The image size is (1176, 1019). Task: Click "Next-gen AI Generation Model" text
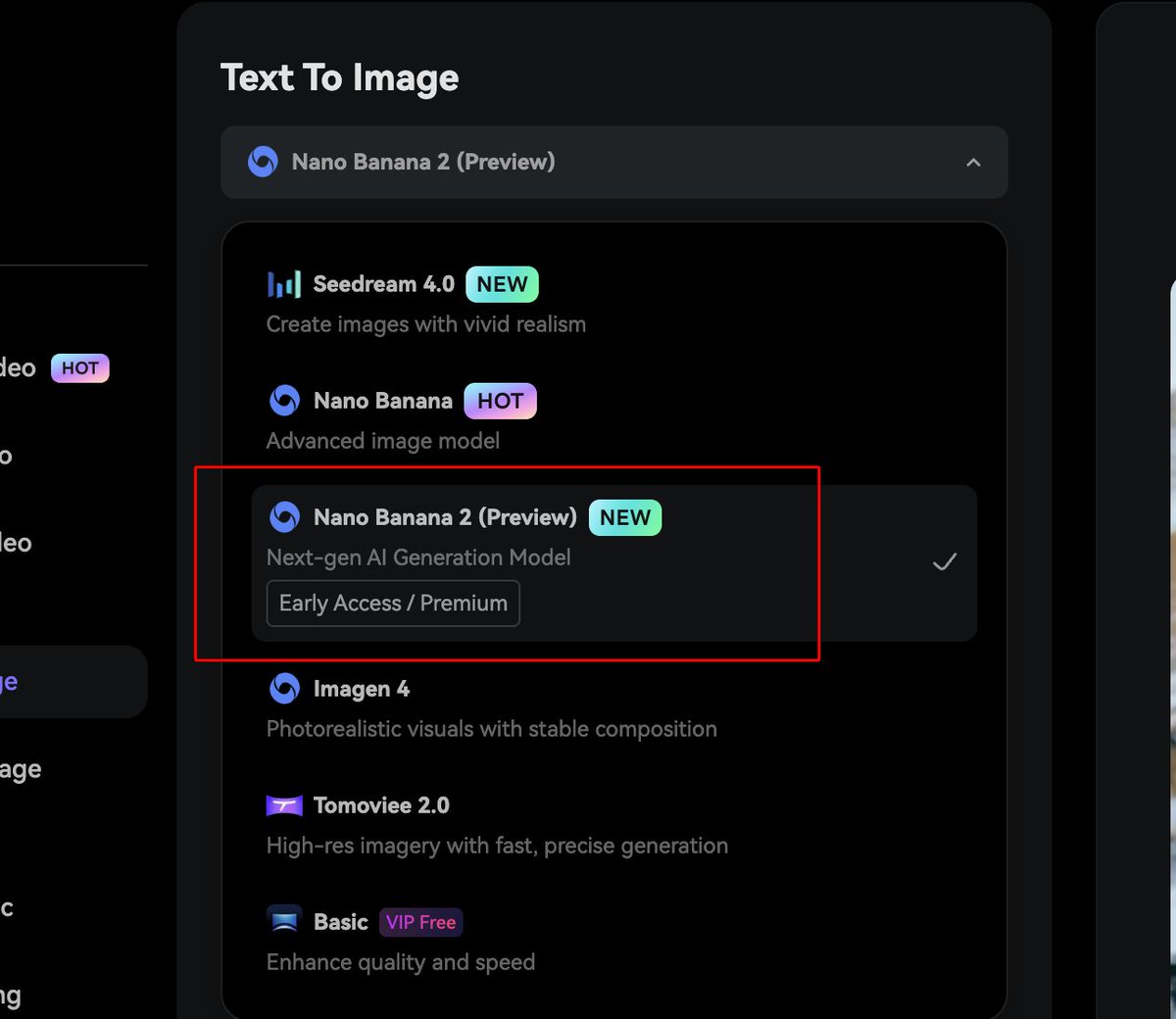tap(418, 558)
